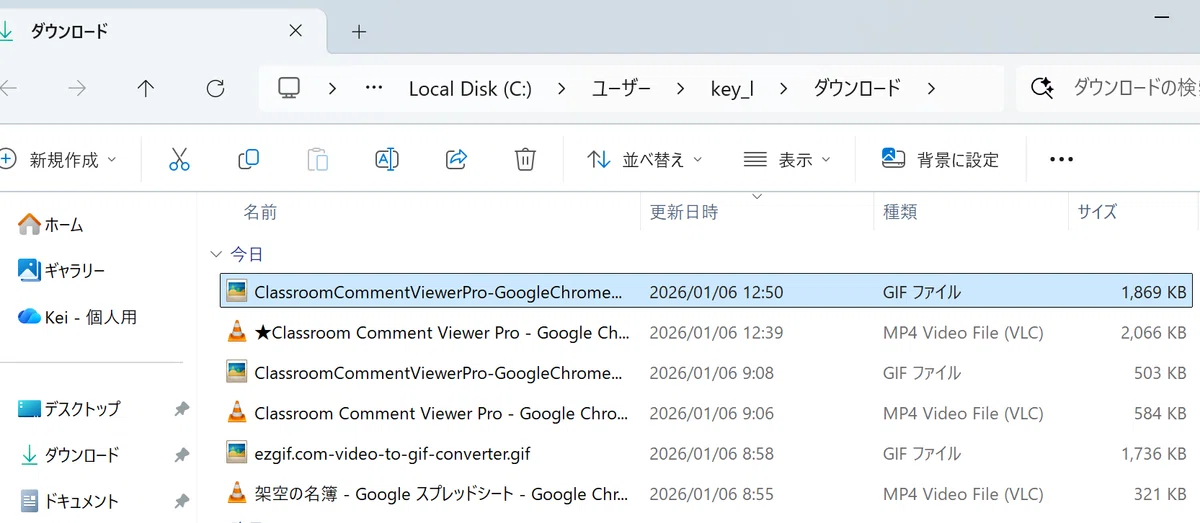Click date 2026/01/06 8:55 cell
The height and width of the screenshot is (523, 1200).
(x=711, y=493)
